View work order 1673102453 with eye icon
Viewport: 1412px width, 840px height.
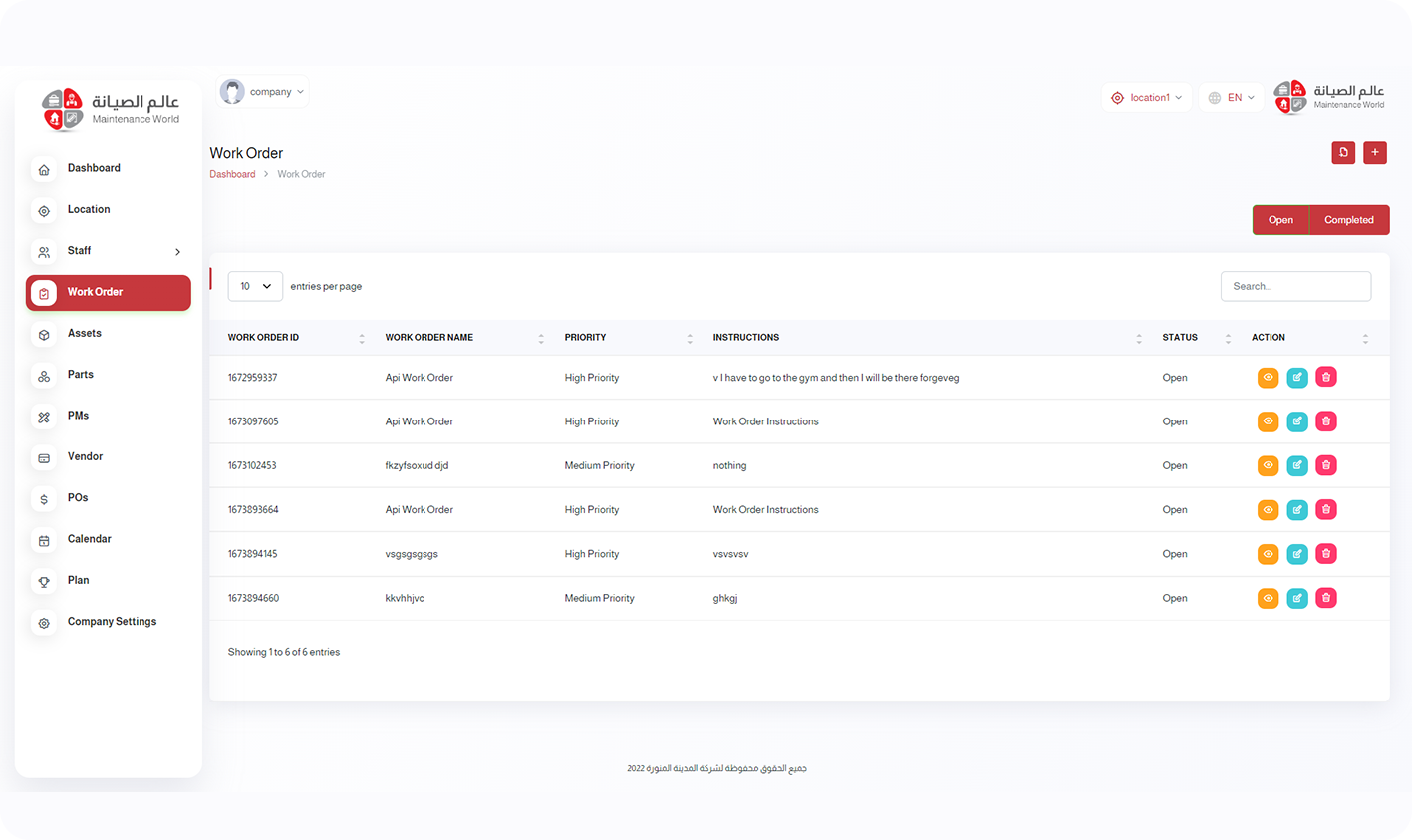tap(1268, 465)
